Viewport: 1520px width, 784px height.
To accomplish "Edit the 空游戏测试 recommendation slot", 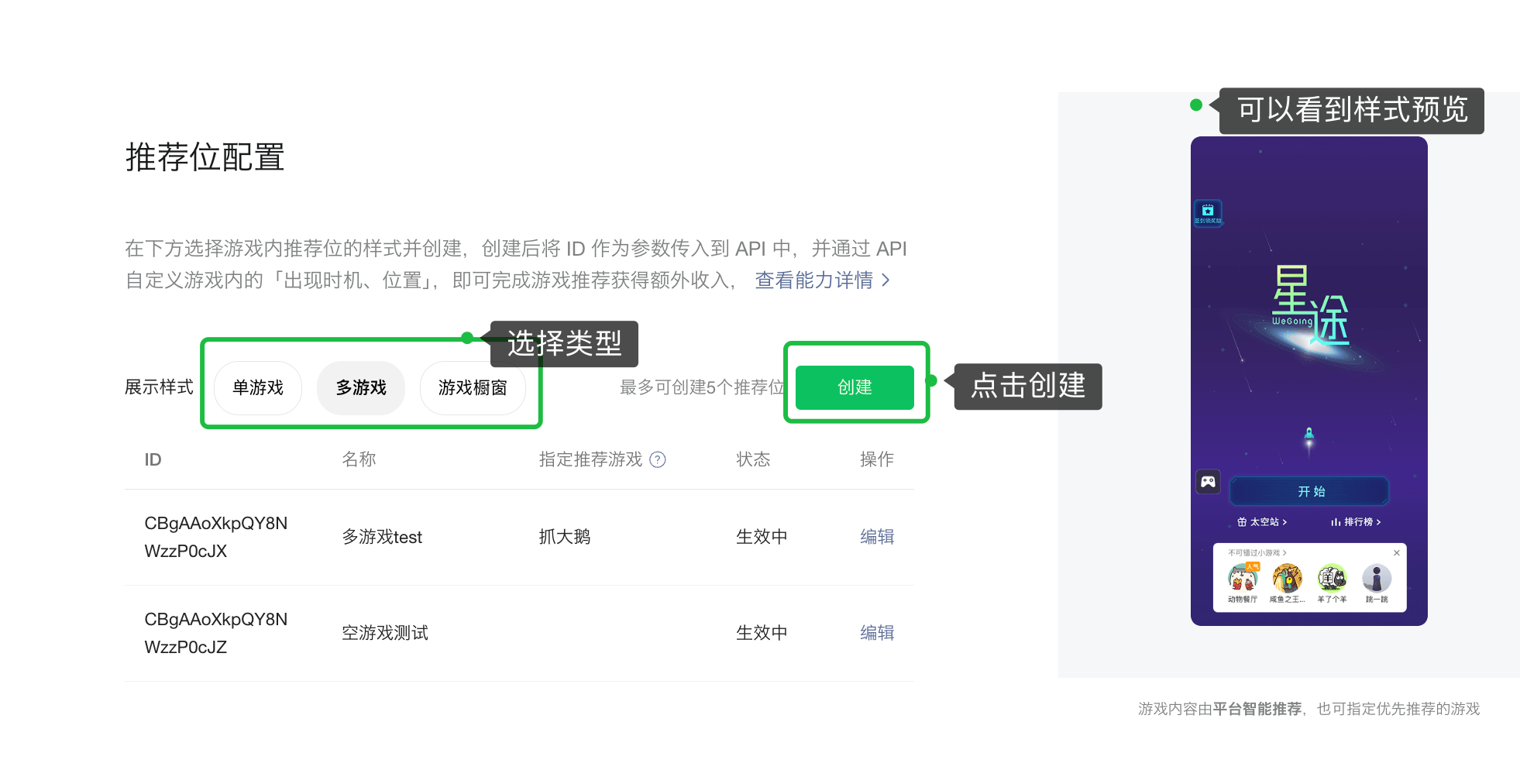I will pyautogui.click(x=877, y=633).
